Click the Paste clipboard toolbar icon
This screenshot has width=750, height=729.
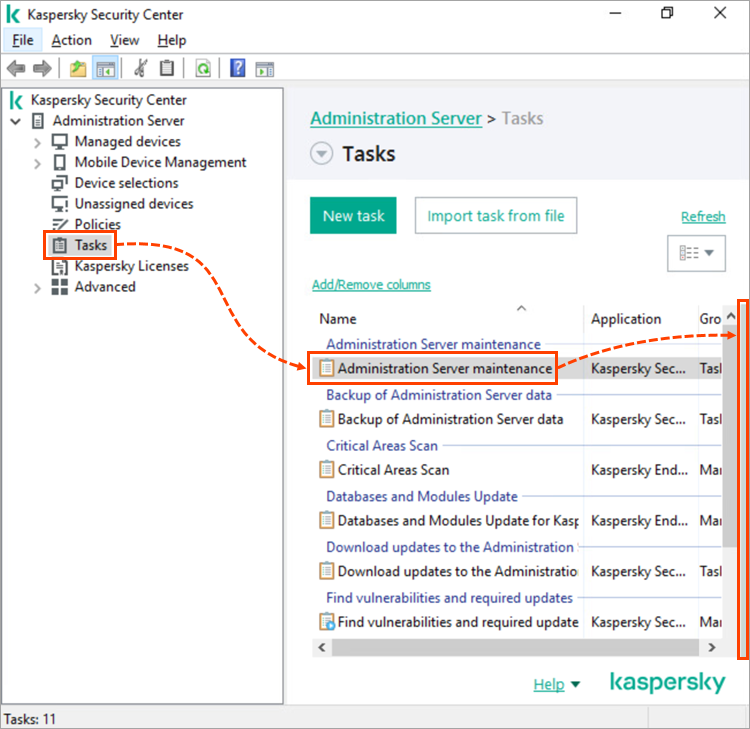coord(167,68)
